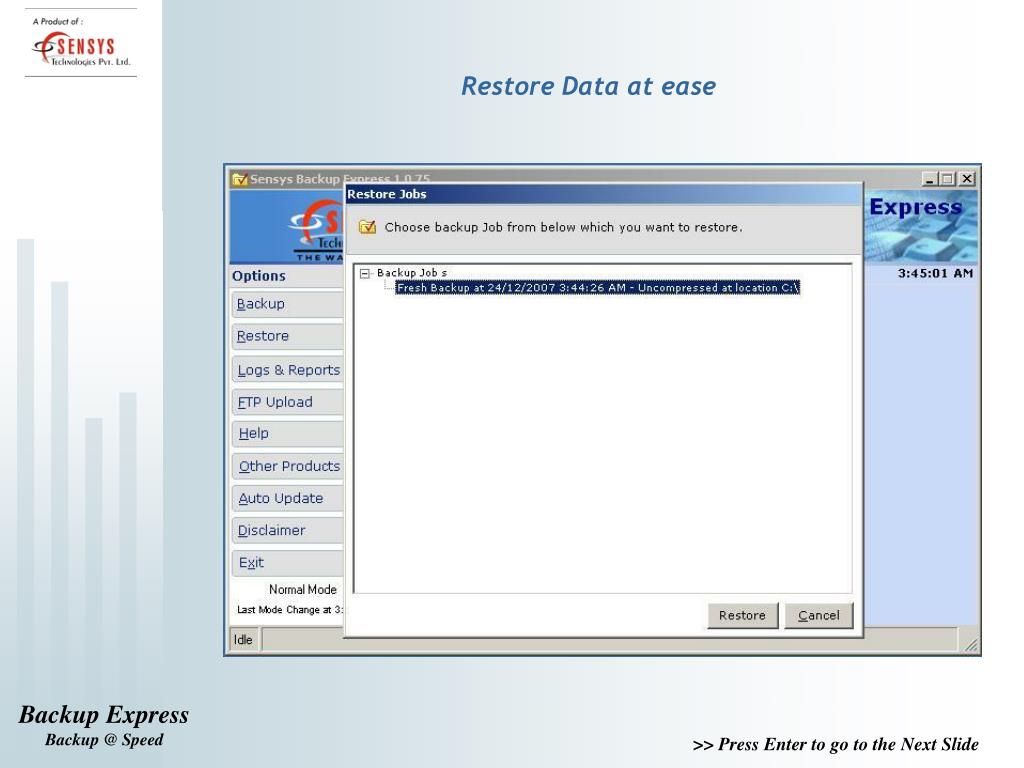
Task: Maximize the Sensys Backup Express window
Action: (948, 178)
